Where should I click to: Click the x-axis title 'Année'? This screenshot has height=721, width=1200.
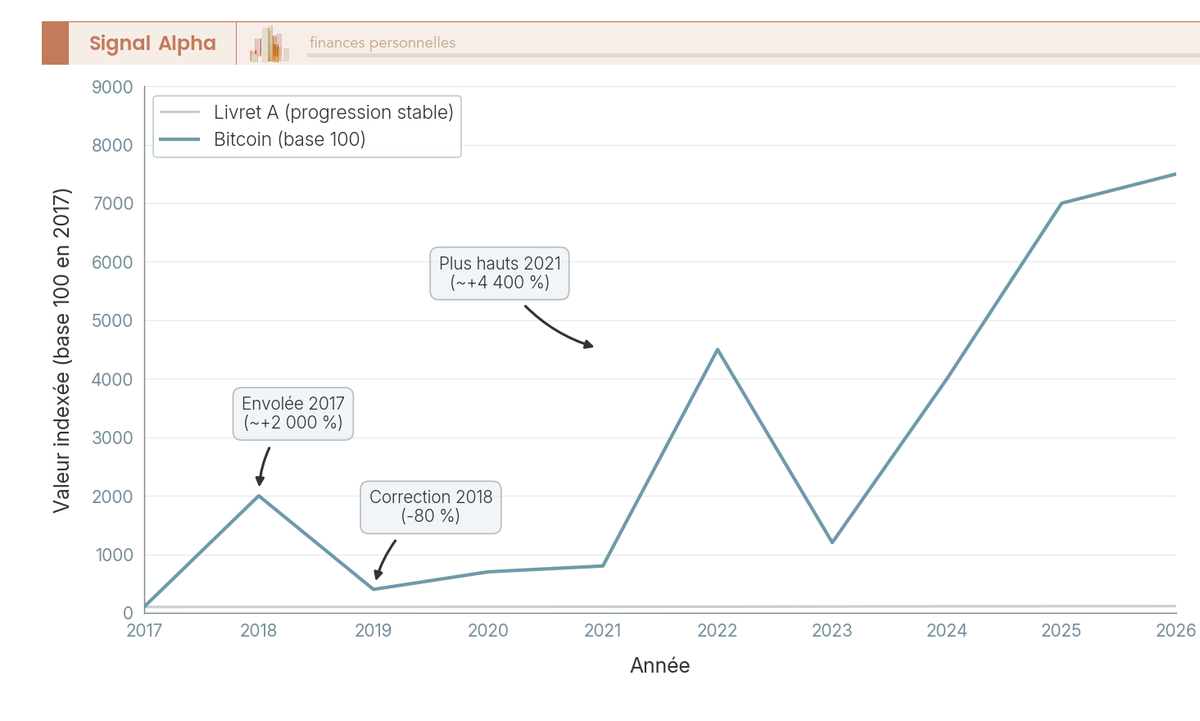(x=660, y=665)
